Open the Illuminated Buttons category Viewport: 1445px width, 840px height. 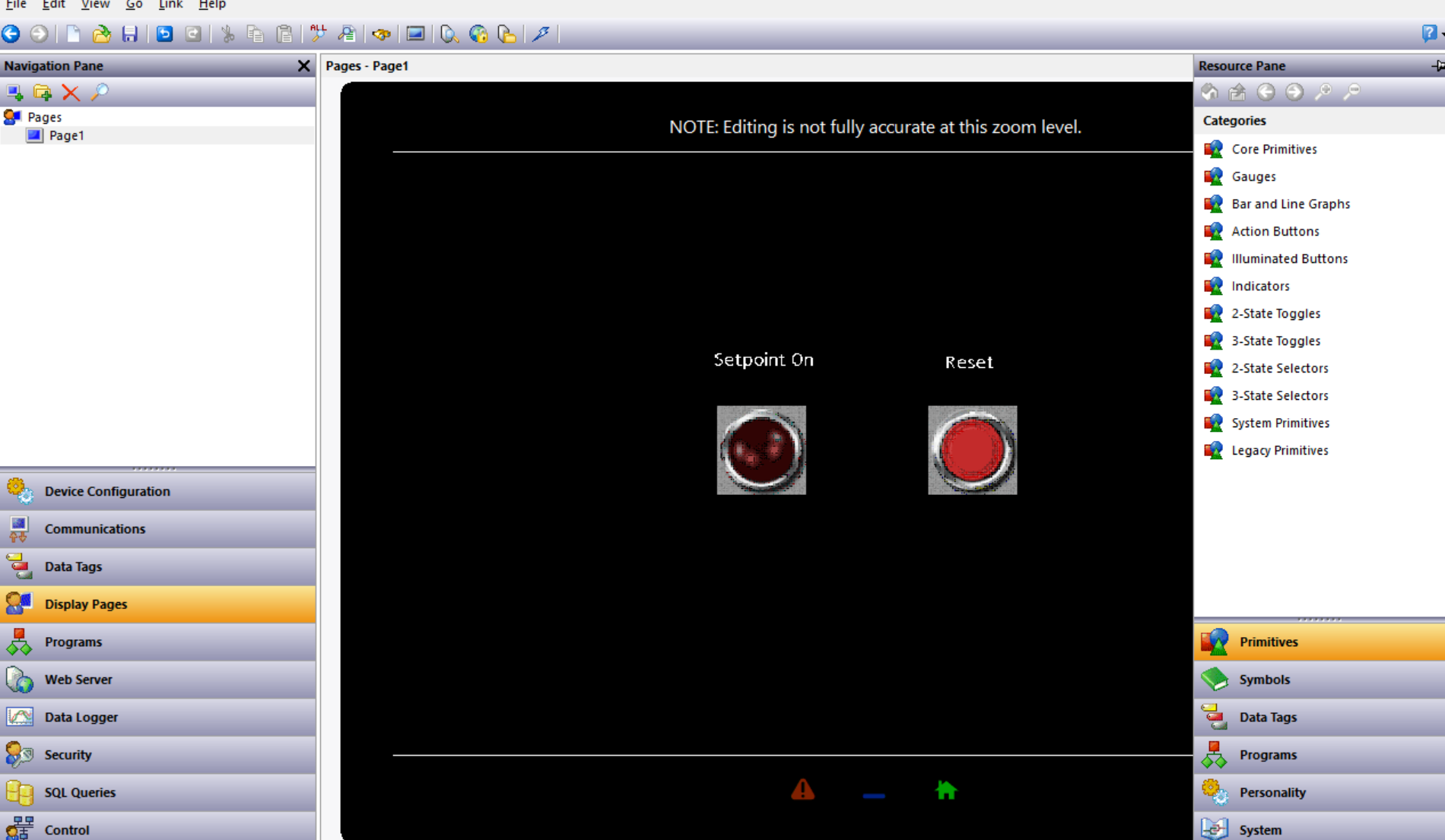pos(1289,258)
